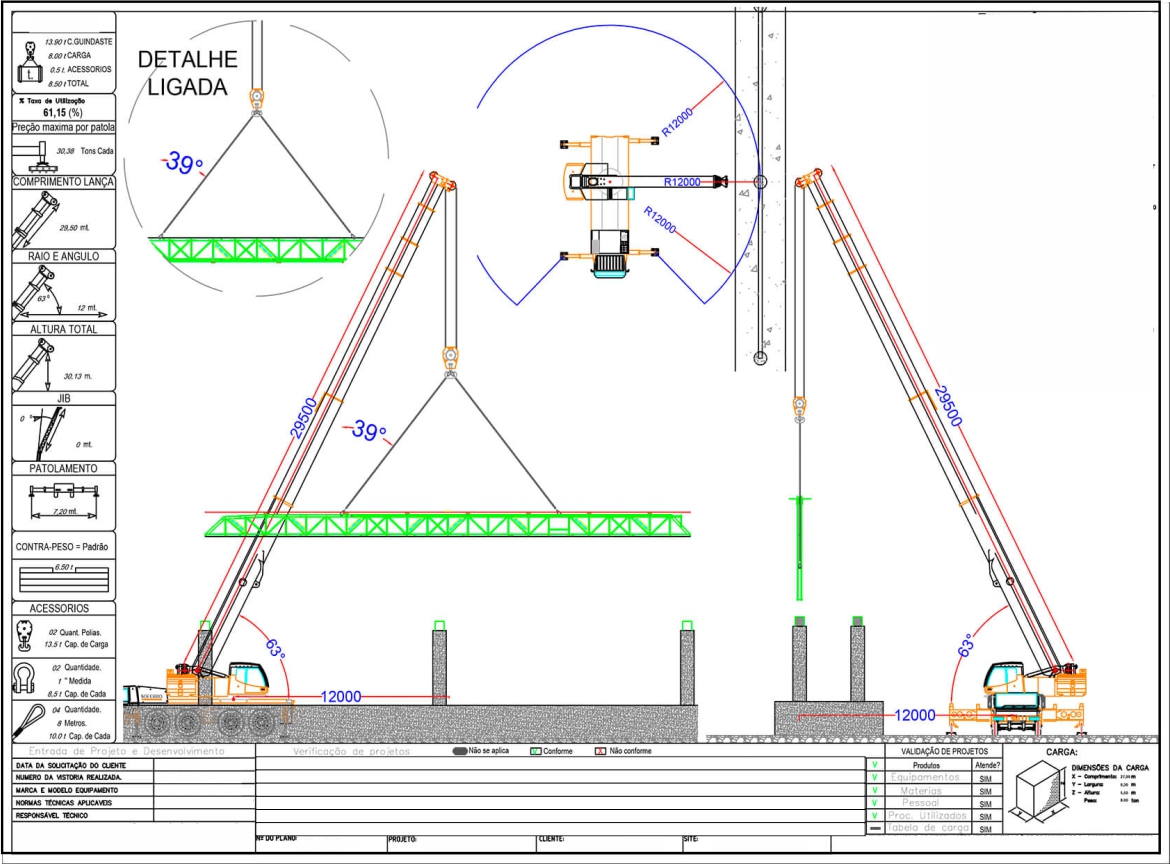Toggle the Equipamentos validation check mark
1170x864 pixels.
point(875,777)
